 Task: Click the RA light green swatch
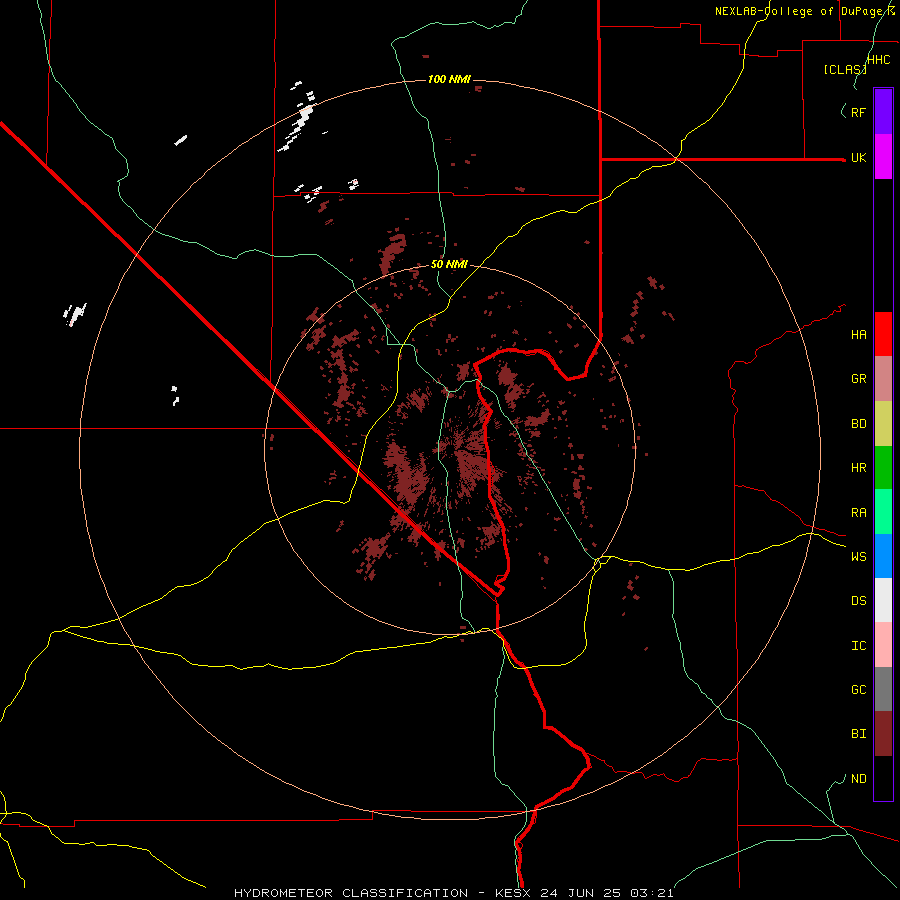[x=883, y=512]
